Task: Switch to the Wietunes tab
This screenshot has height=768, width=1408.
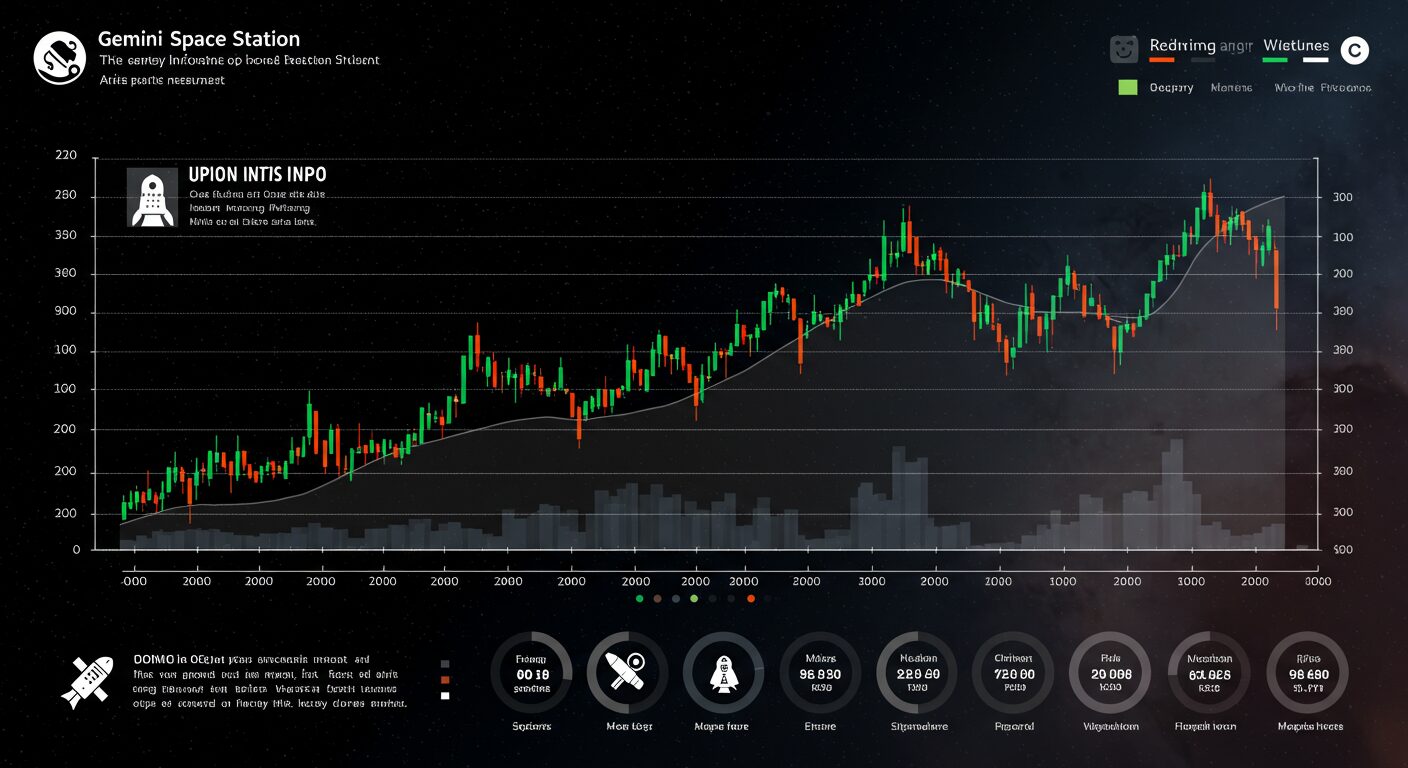Action: pos(1296,46)
